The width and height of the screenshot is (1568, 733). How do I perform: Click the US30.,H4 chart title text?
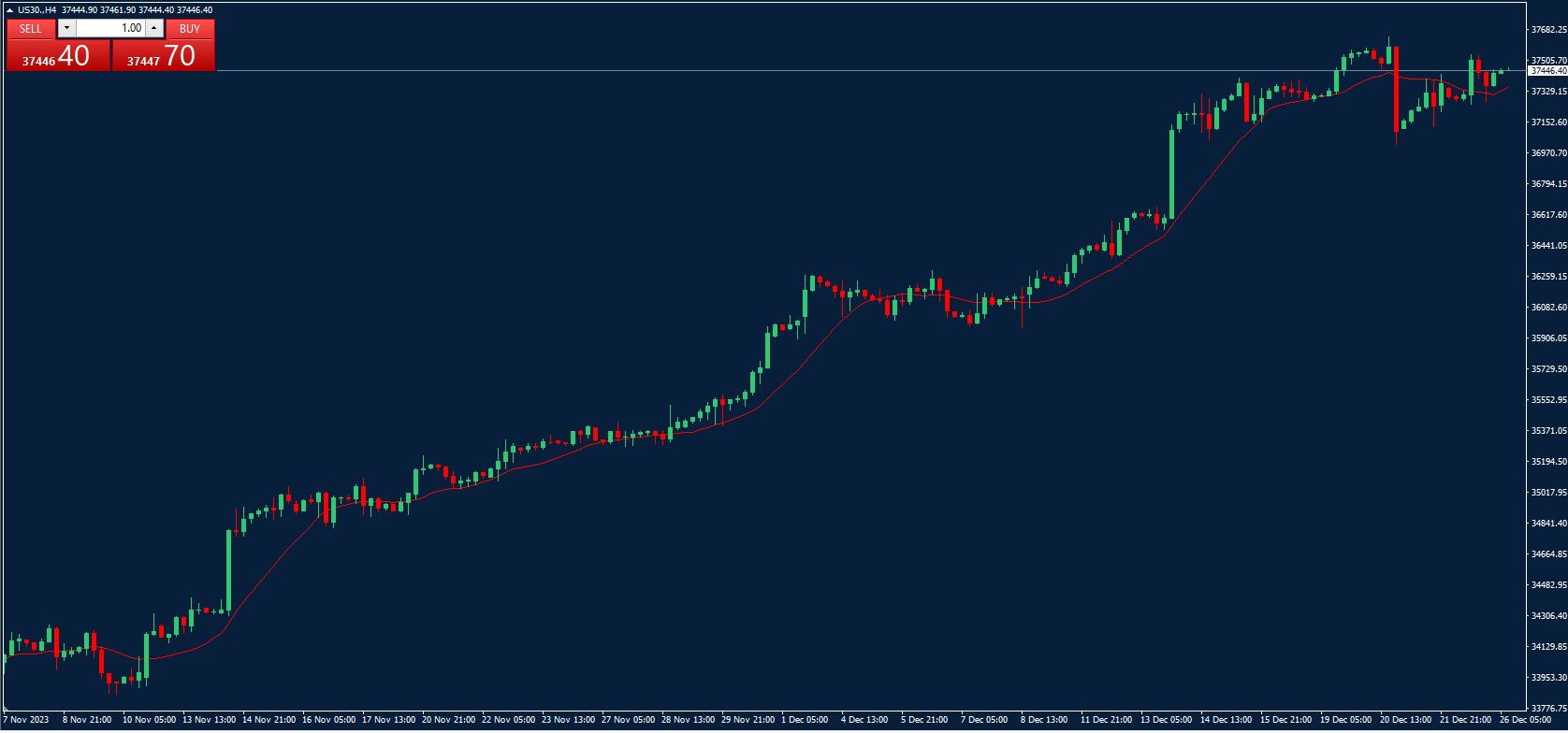tap(37, 9)
